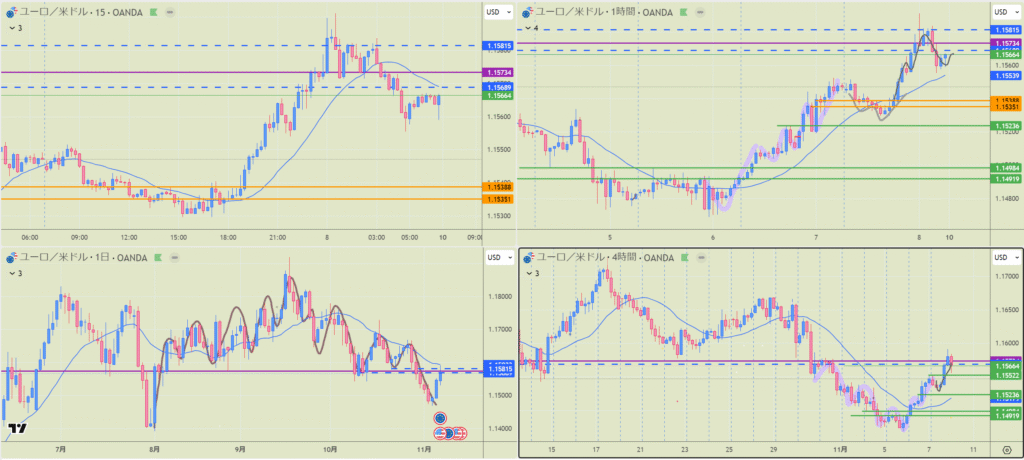
Task: Open the USD currency dropdown on the 15-minute chart
Action: pyautogui.click(x=498, y=12)
